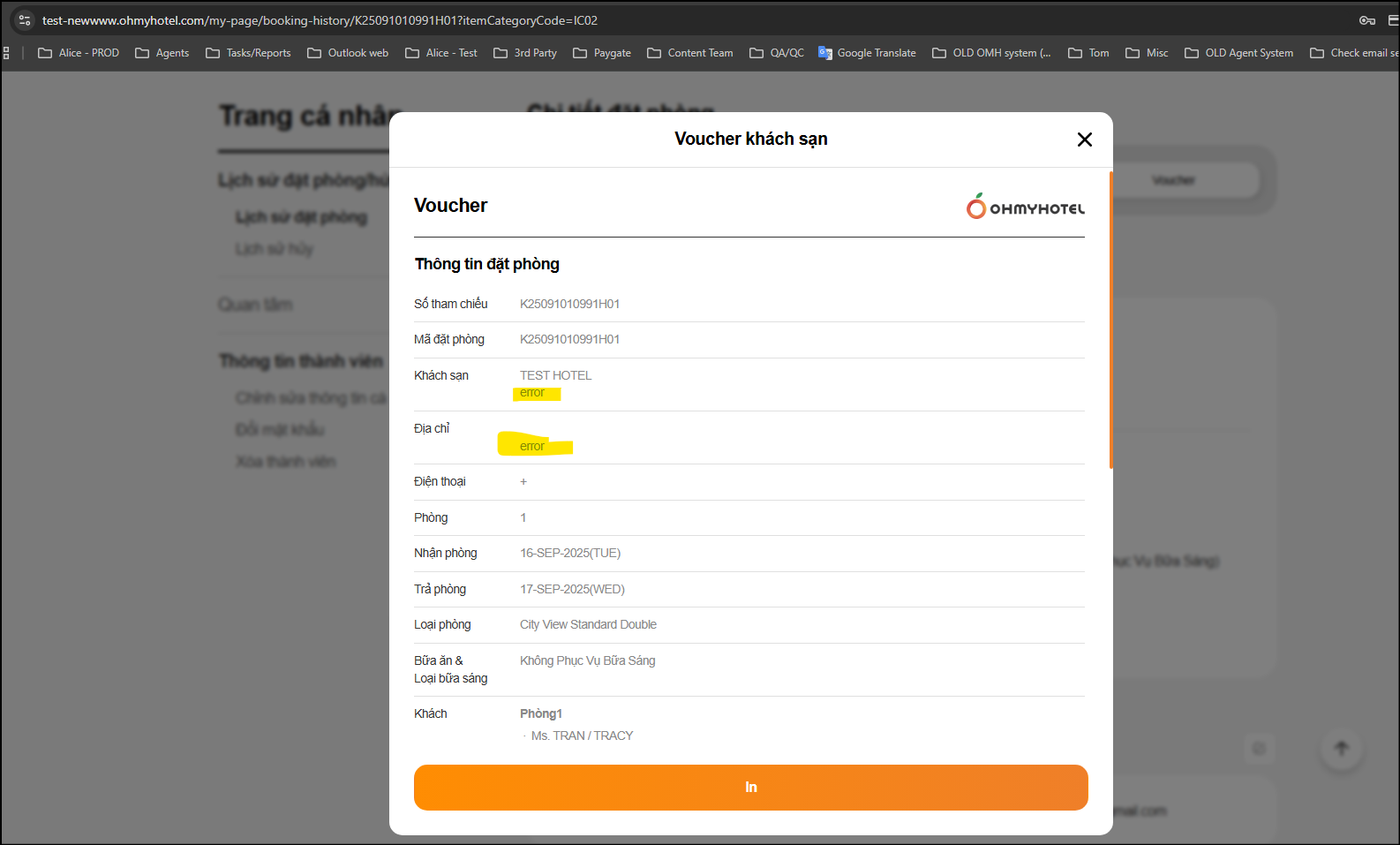Open the Alice - Test bookmark folder

(441, 53)
